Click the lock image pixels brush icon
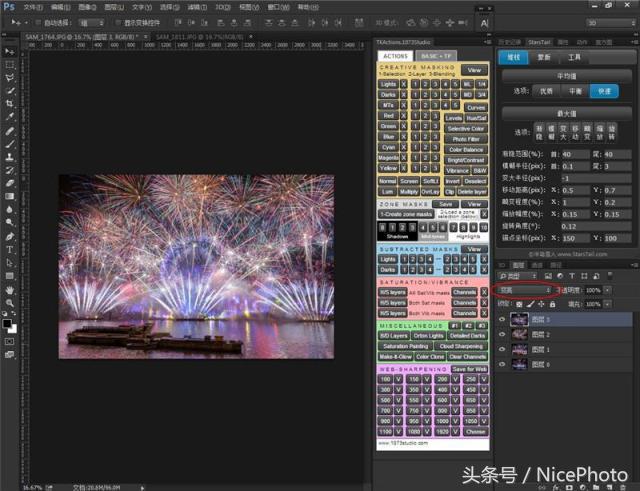This screenshot has width=640, height=491. (x=530, y=304)
